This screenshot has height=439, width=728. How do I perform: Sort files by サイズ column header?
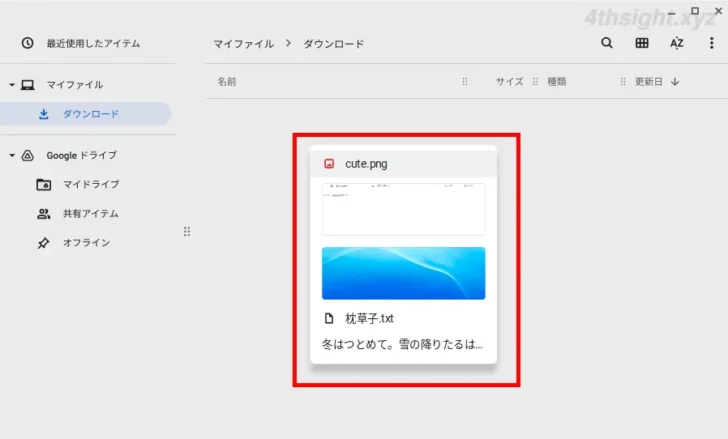(x=509, y=82)
